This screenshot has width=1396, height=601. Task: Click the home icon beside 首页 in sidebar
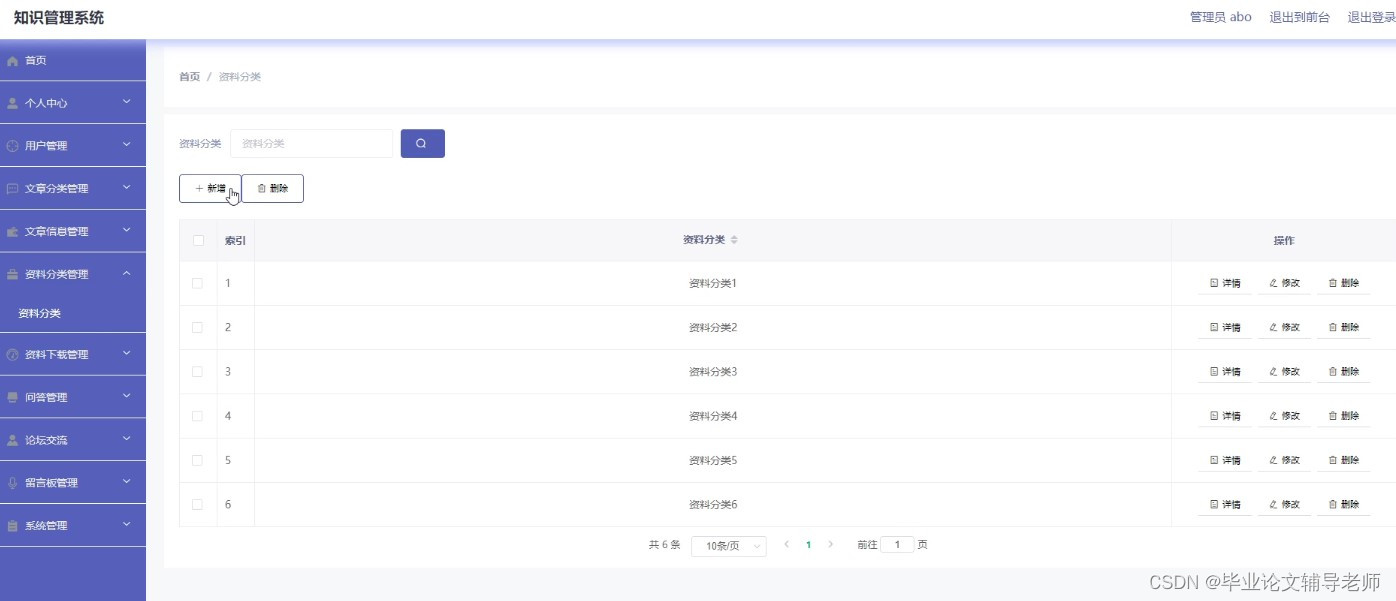click(x=12, y=61)
